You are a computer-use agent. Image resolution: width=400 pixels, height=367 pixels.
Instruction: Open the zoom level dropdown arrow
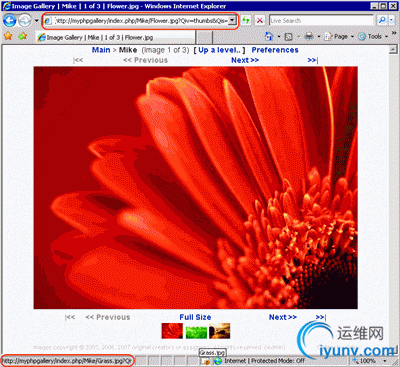tap(385, 361)
